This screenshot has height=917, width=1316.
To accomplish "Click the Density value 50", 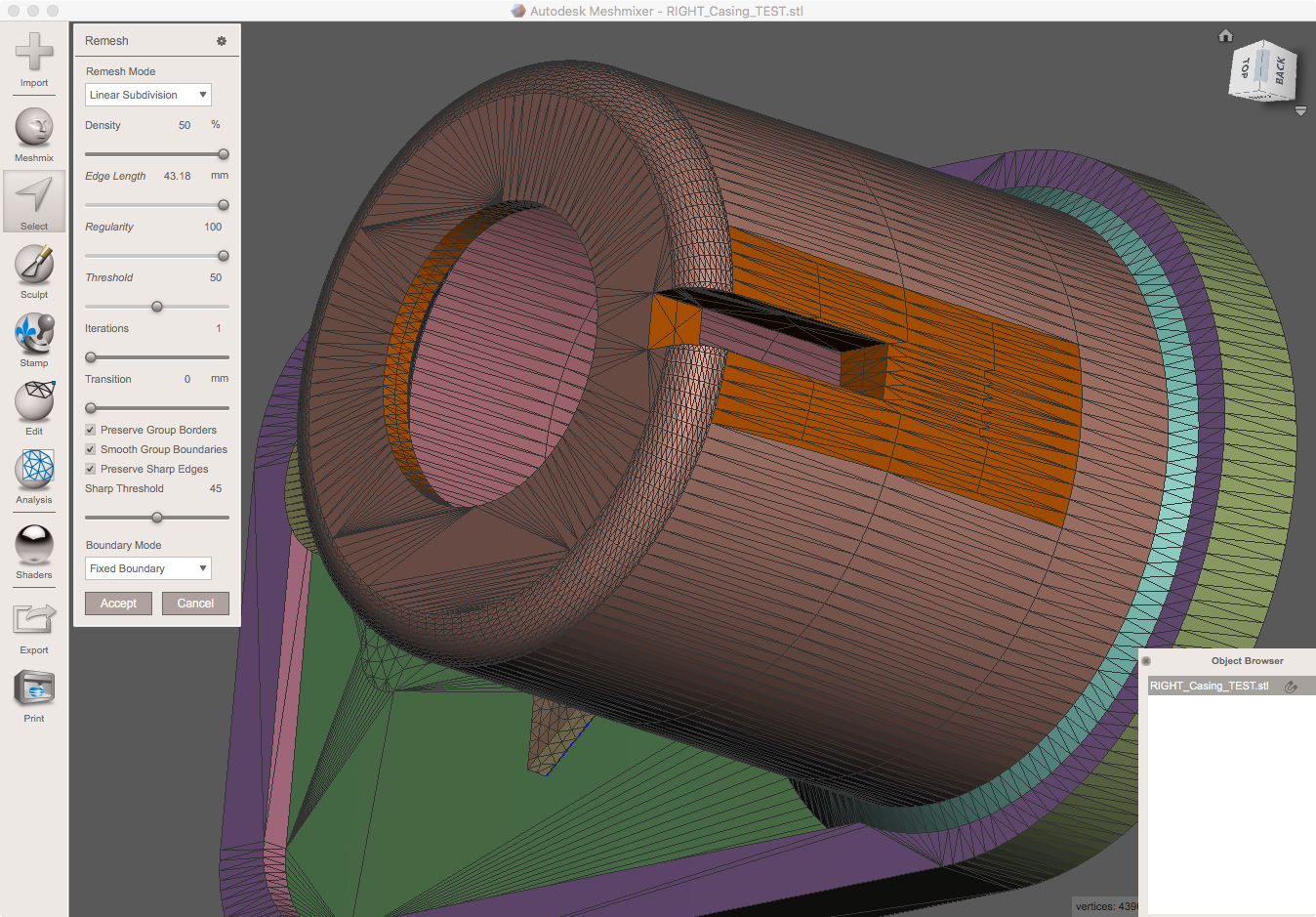I will point(185,125).
